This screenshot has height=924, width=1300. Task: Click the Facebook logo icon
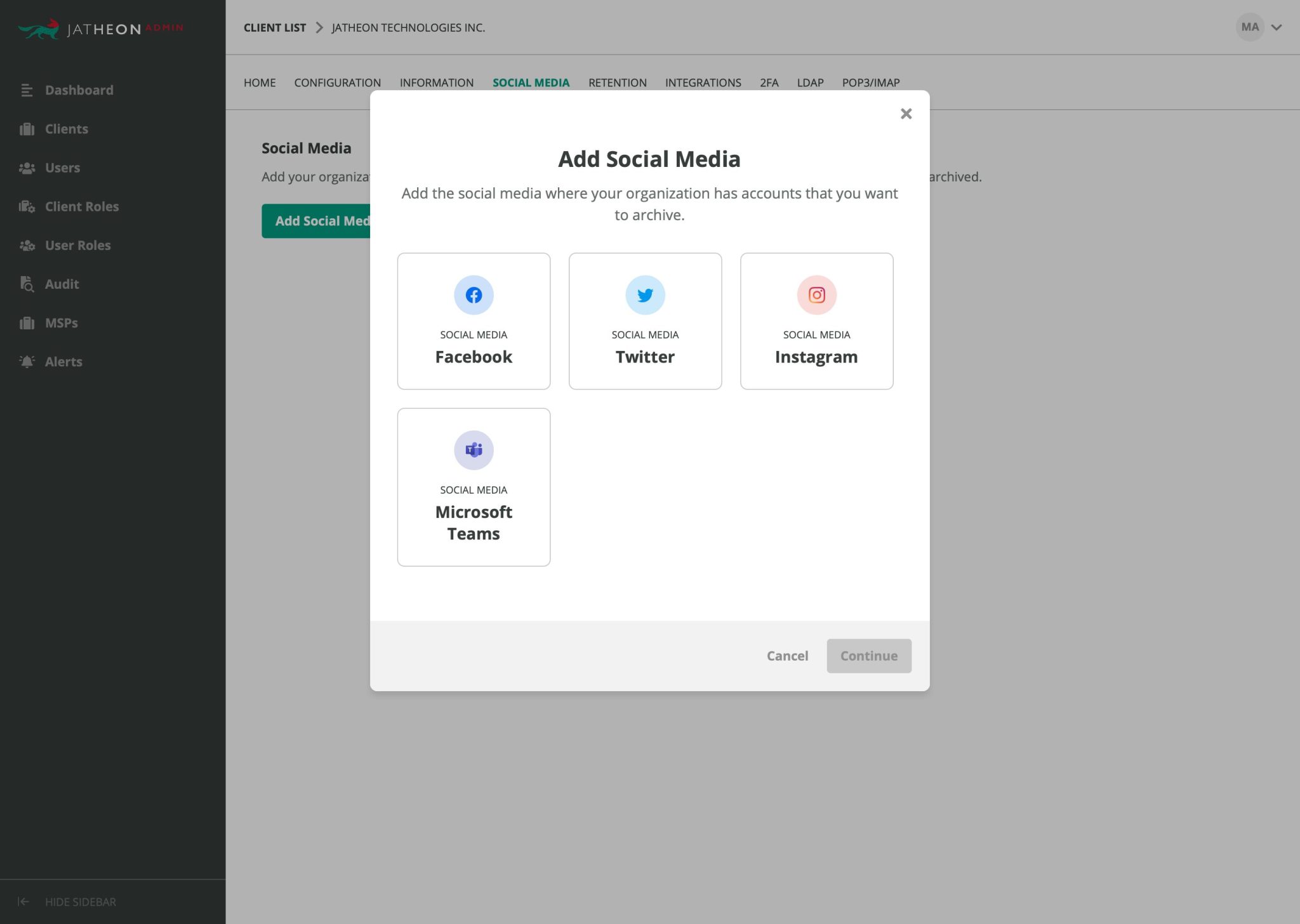click(474, 295)
